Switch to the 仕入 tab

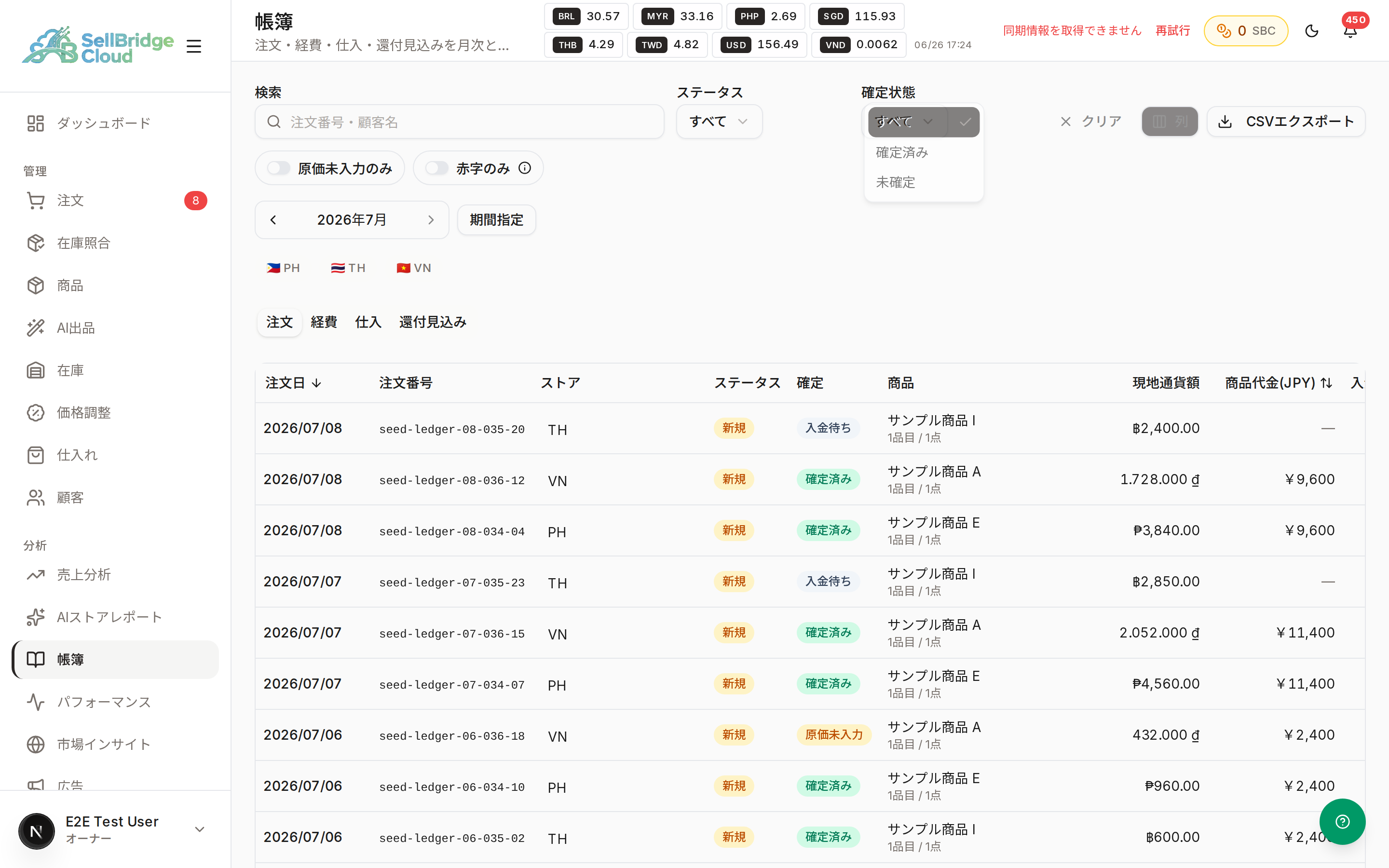coord(368,322)
